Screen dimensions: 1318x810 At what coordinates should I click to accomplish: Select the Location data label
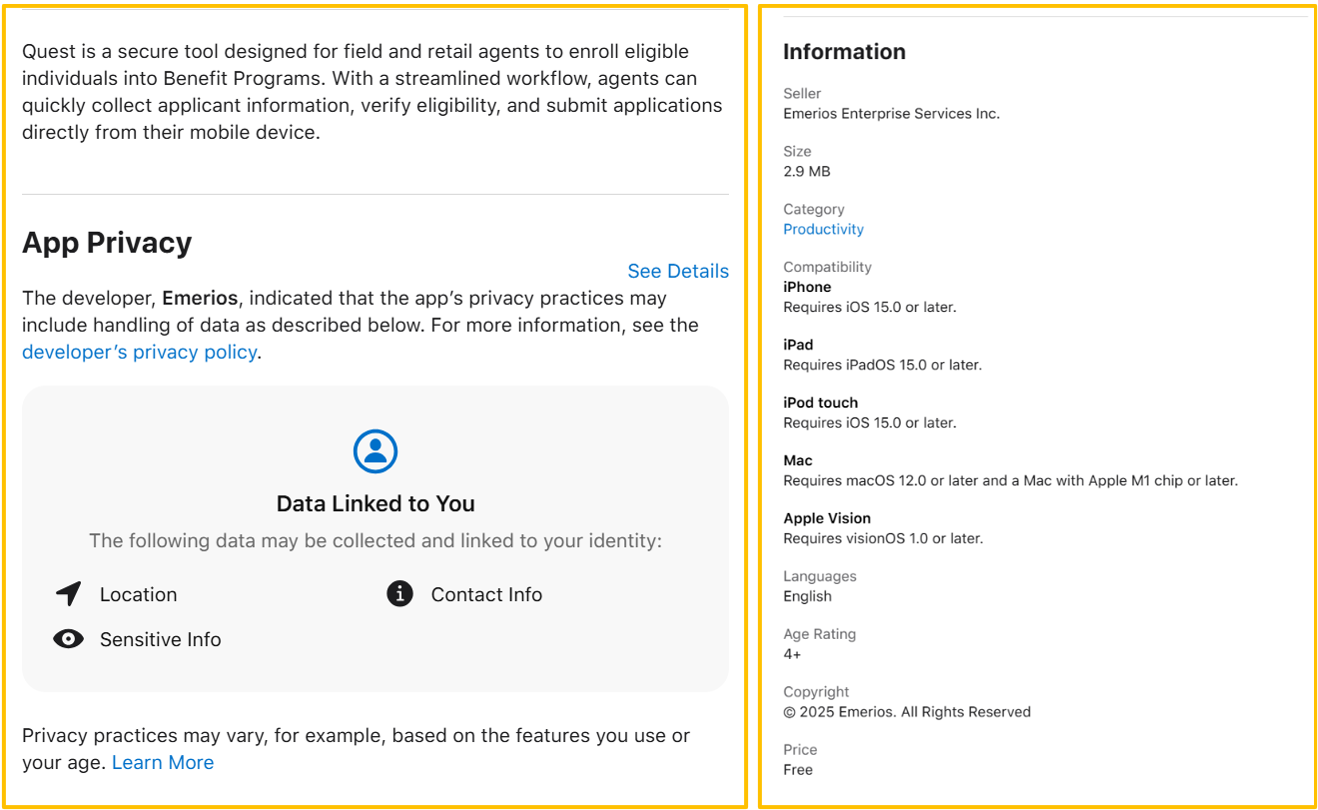point(138,594)
